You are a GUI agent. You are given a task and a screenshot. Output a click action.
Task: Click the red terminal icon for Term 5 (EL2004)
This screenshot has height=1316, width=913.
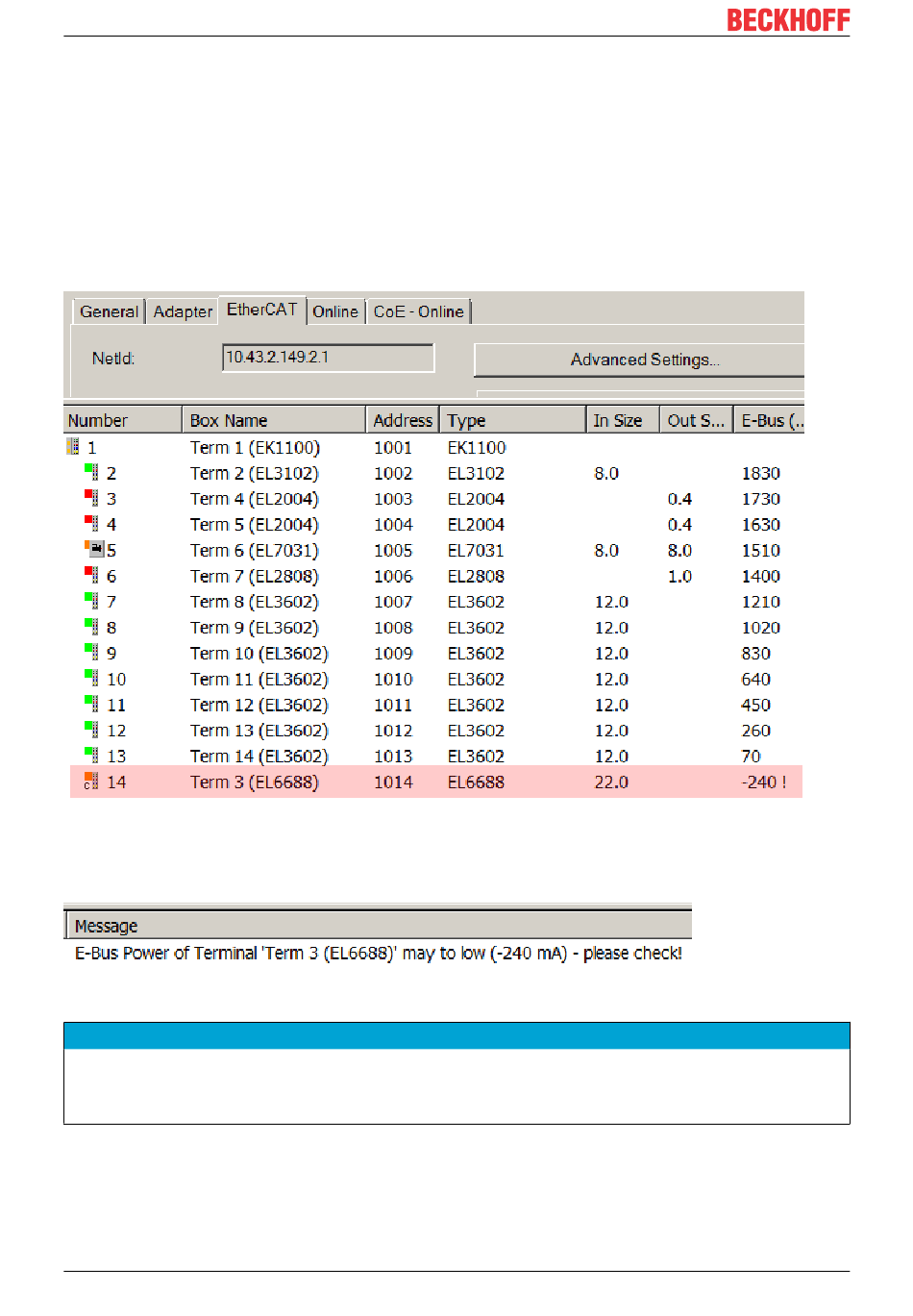pos(91,524)
